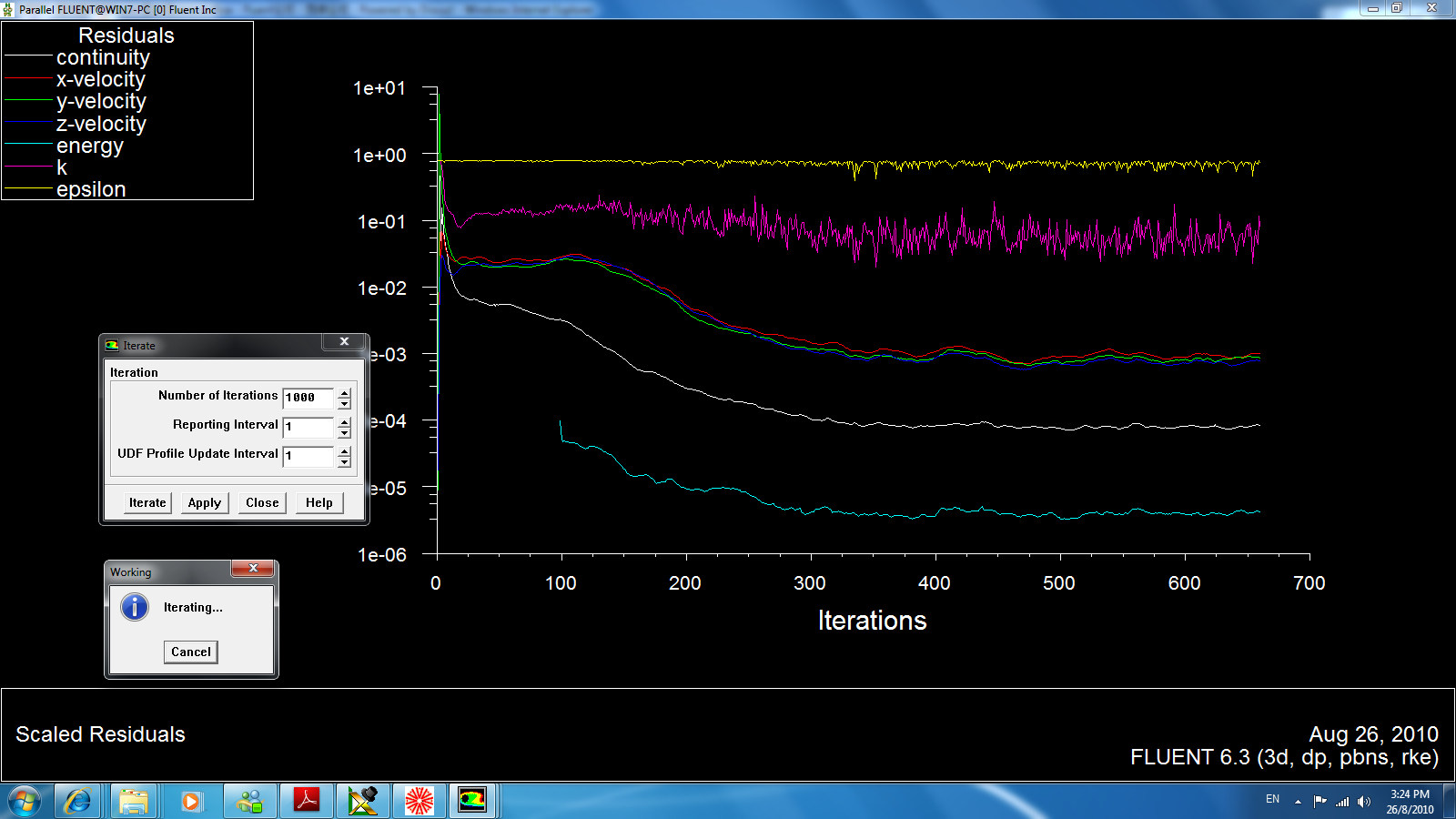Click the Iterate button
The height and width of the screenshot is (819, 1456).
147,502
